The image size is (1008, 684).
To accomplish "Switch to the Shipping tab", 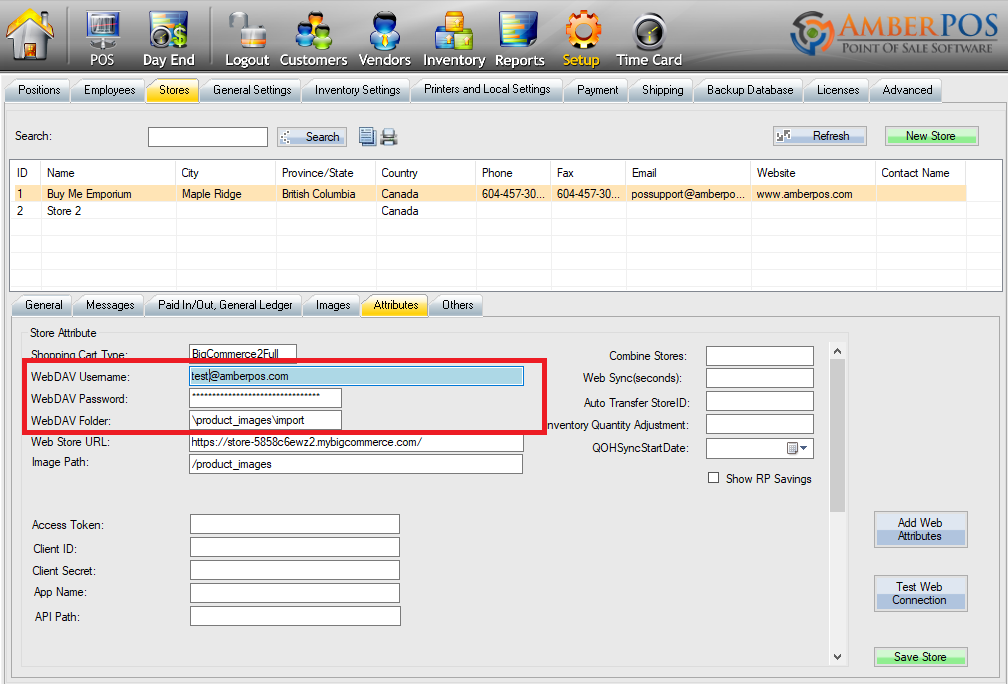I will (662, 90).
